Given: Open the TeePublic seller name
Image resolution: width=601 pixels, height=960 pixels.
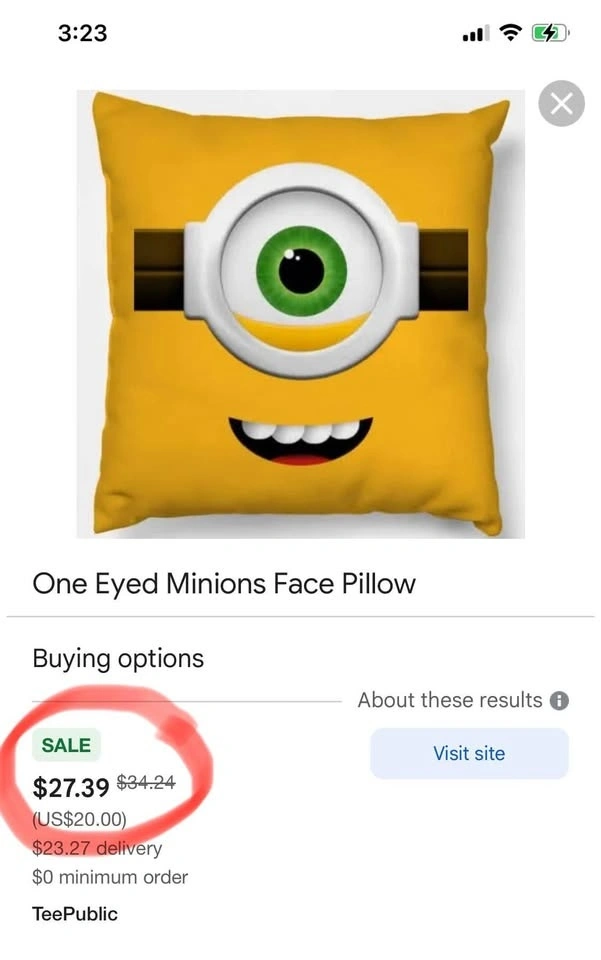Looking at the screenshot, I should pyautogui.click(x=75, y=913).
